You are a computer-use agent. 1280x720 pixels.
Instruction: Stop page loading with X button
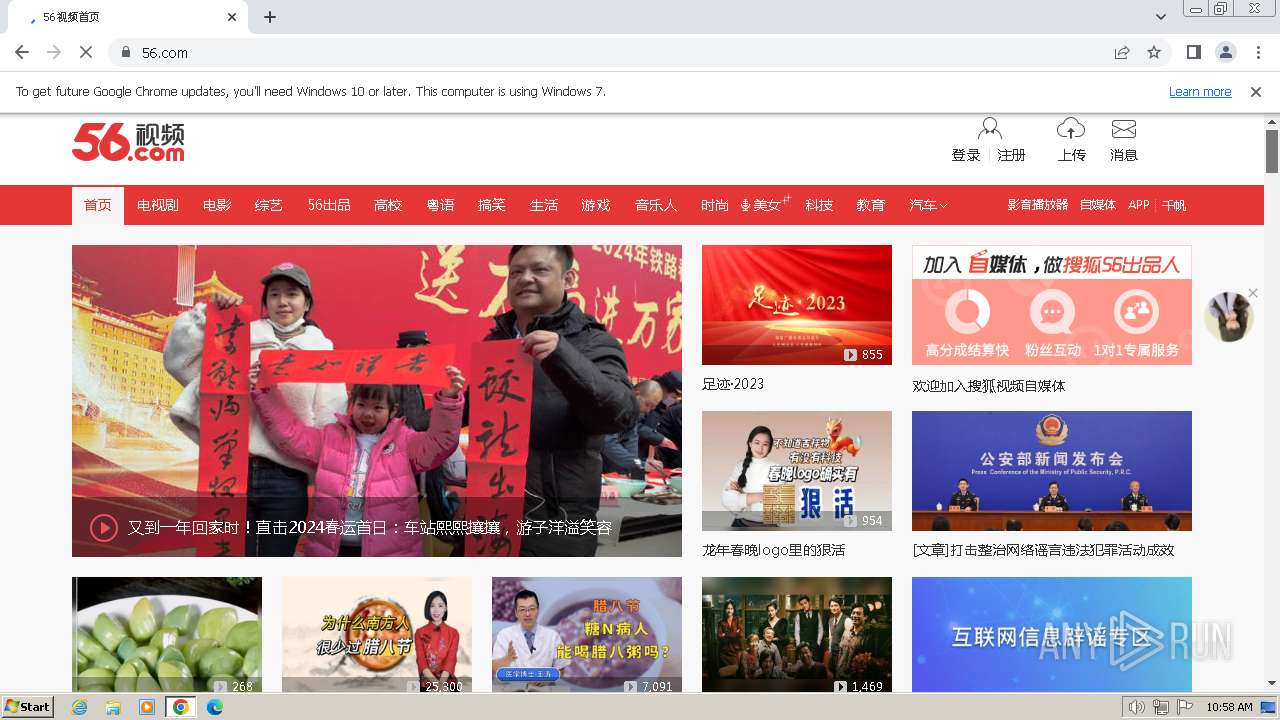[86, 52]
